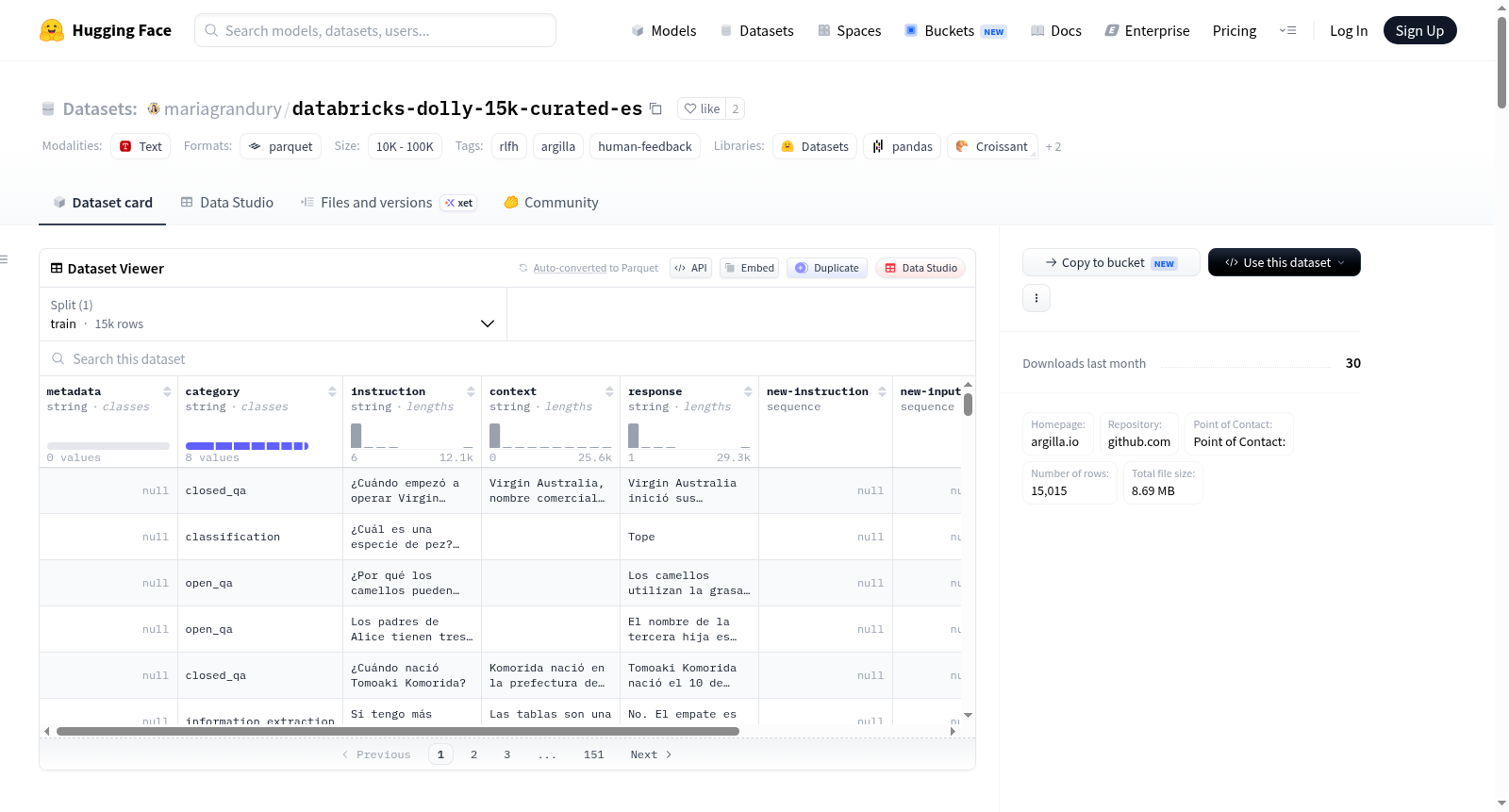
Task: Switch to the Dataset card tab
Action: click(x=103, y=203)
